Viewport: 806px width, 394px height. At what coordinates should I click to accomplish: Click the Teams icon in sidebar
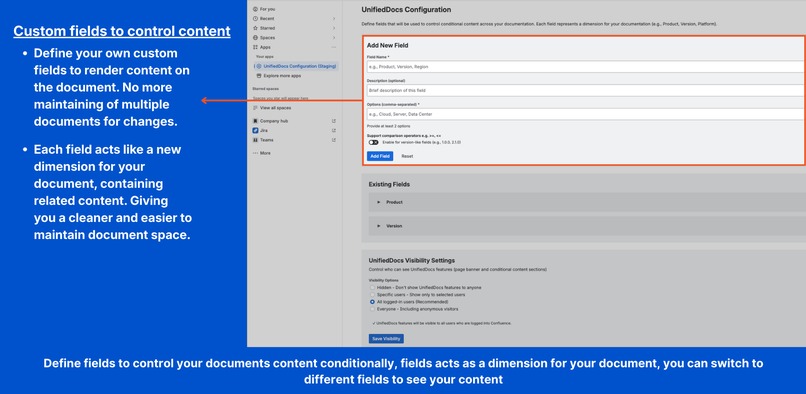[255, 140]
